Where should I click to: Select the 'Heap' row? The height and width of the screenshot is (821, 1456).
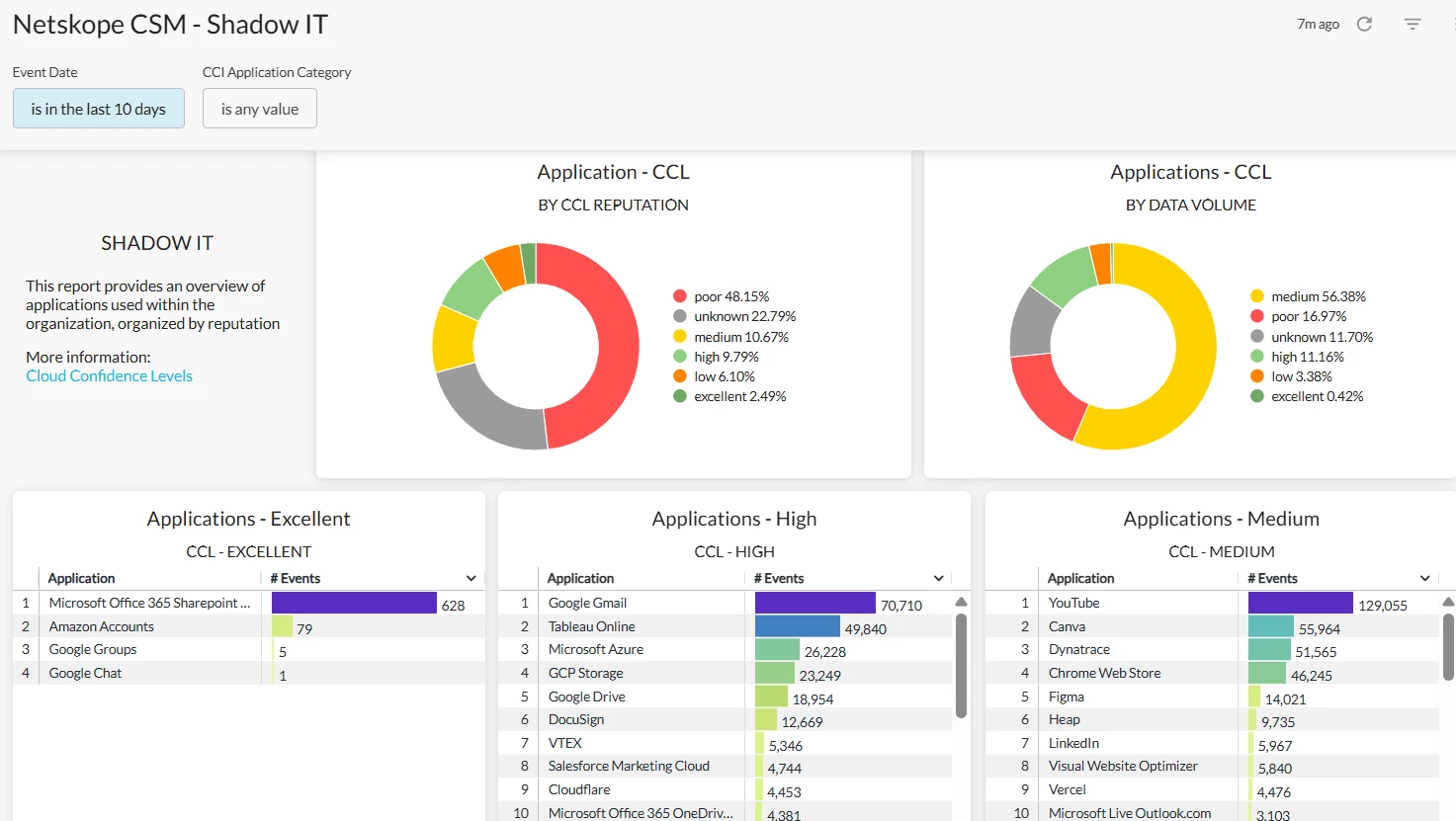[x=1213, y=719]
